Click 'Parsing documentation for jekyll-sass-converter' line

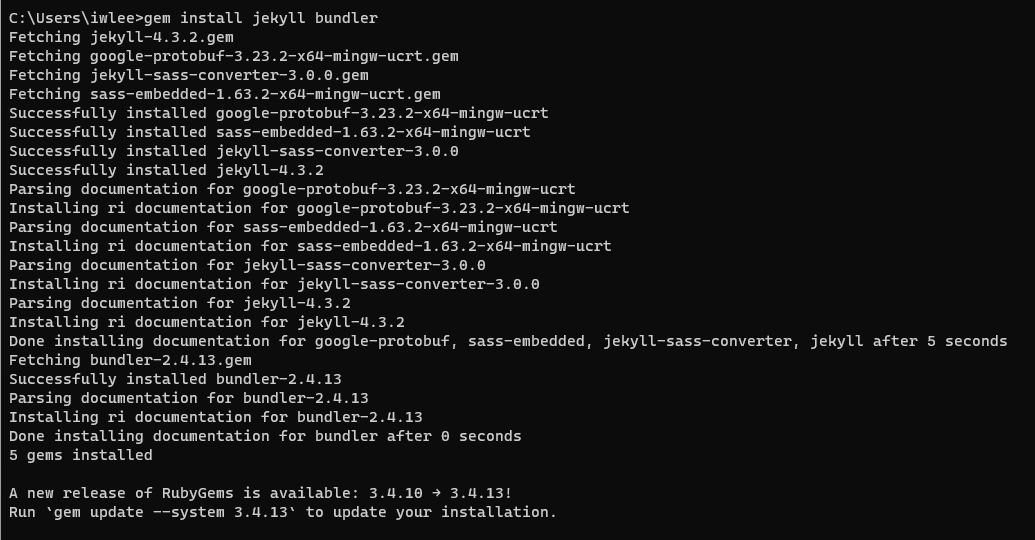[247, 265]
